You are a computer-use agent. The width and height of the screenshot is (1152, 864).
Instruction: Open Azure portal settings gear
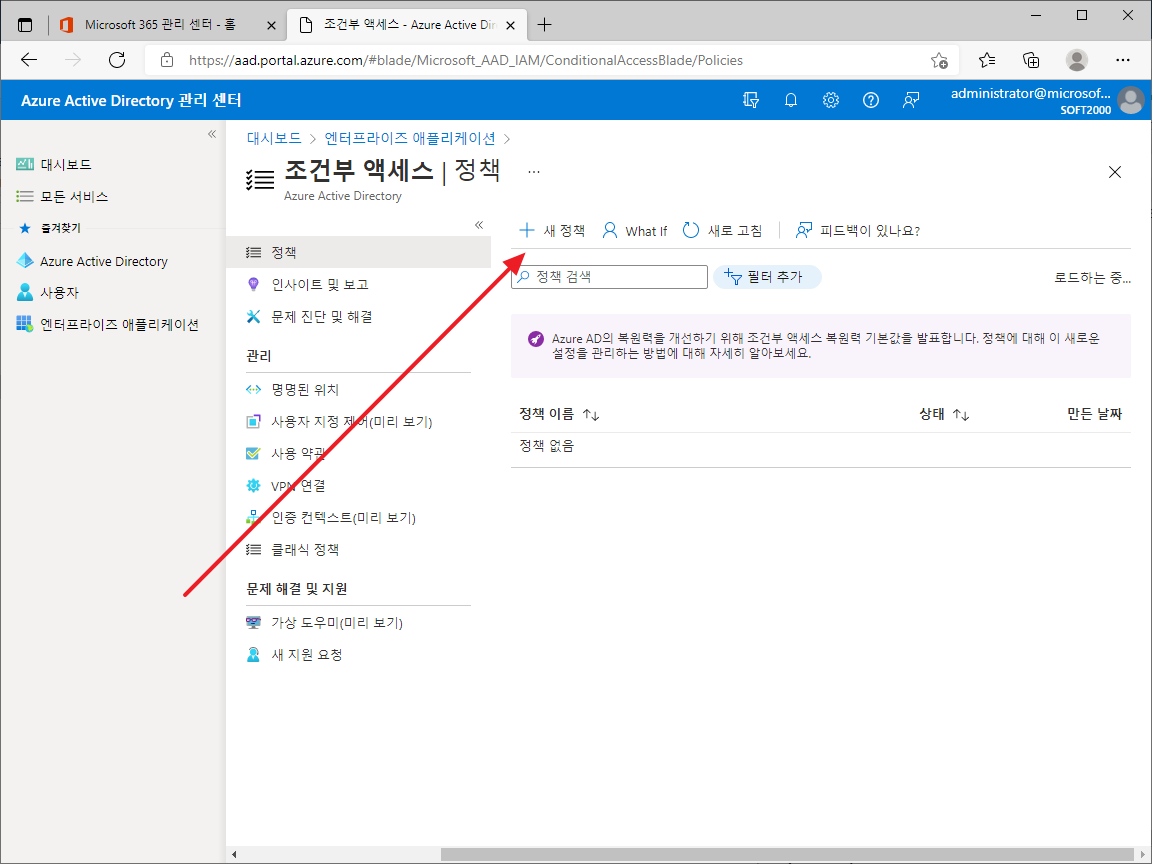pos(831,100)
